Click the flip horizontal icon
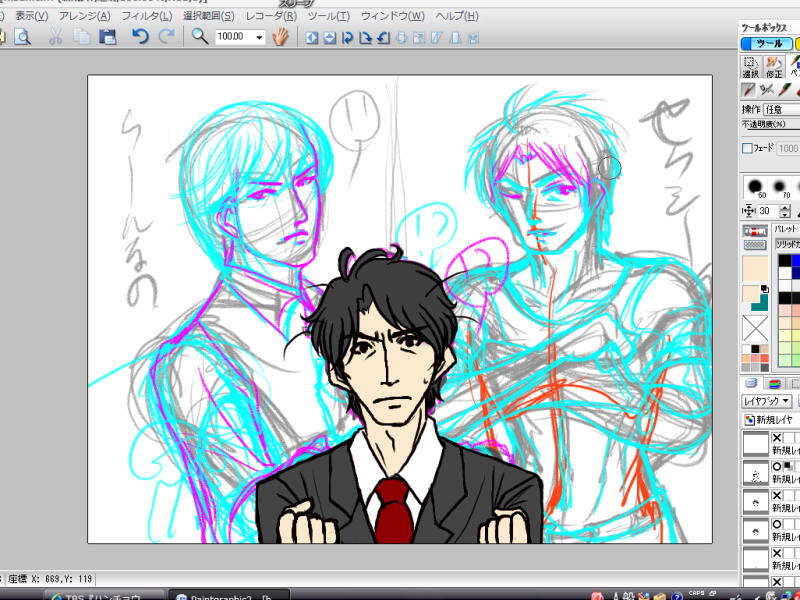Screen dimensions: 800x600 click(312, 38)
